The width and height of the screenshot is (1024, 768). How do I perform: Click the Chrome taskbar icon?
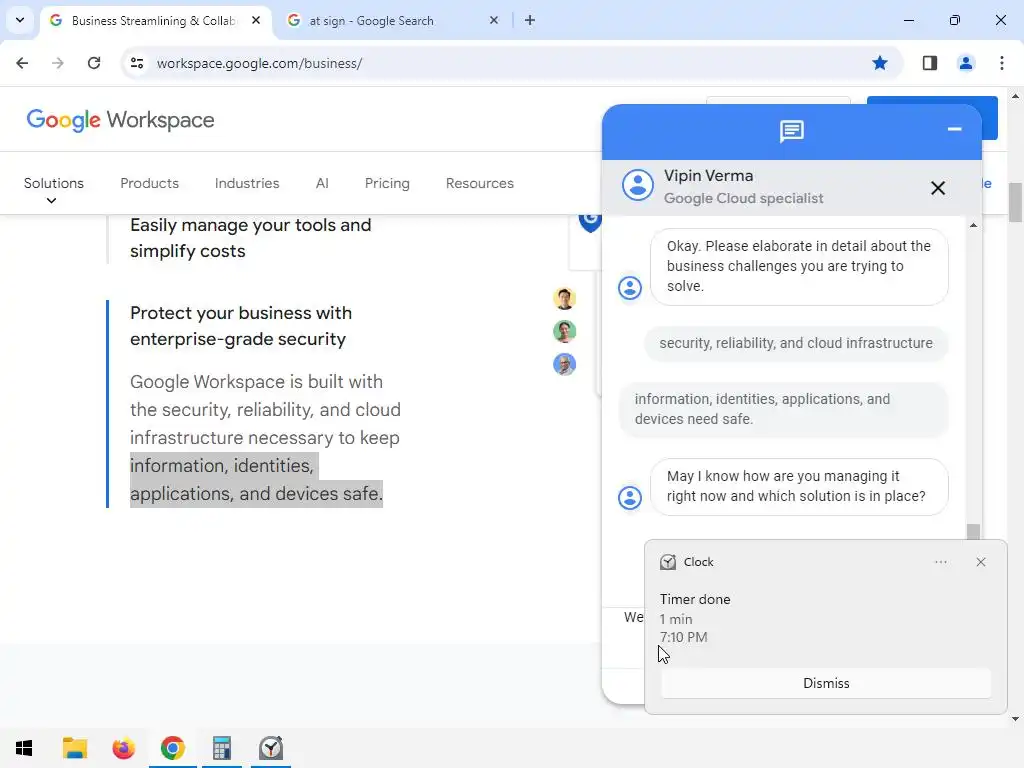pos(172,748)
